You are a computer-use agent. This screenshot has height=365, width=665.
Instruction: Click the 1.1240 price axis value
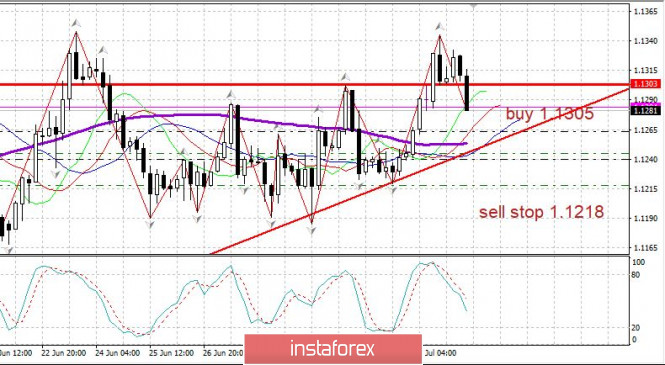(x=646, y=159)
